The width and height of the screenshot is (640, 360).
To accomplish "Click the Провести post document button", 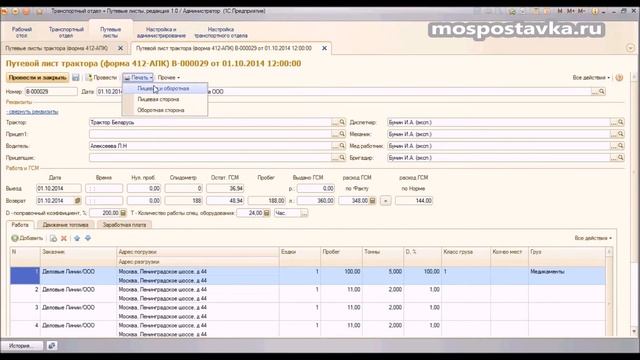I will point(101,77).
